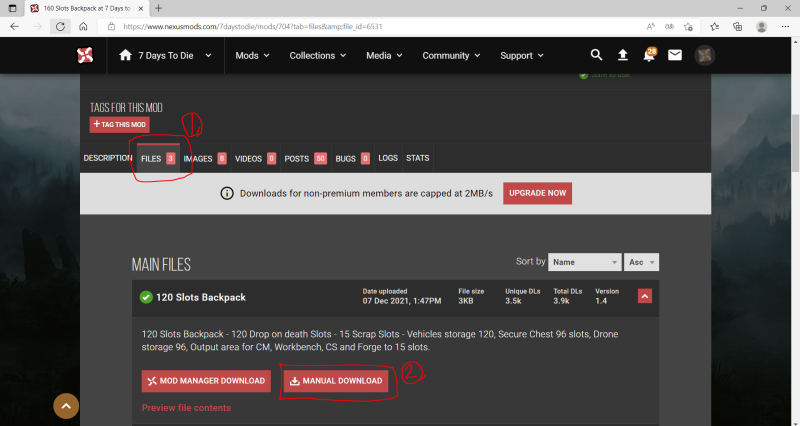
Task: Switch to the Images tab
Action: point(205,159)
